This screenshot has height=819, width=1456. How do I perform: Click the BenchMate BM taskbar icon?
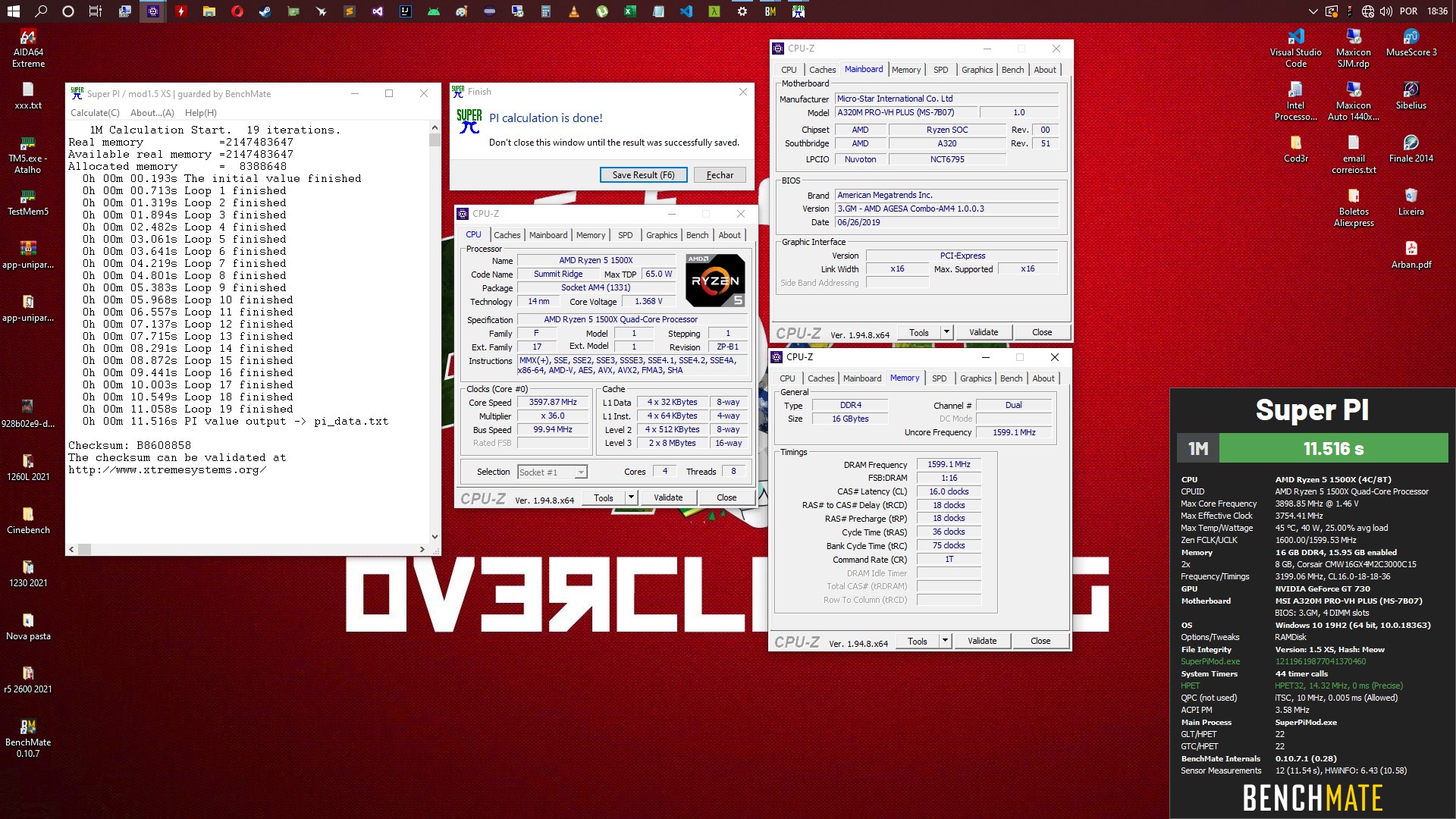pos(770,11)
